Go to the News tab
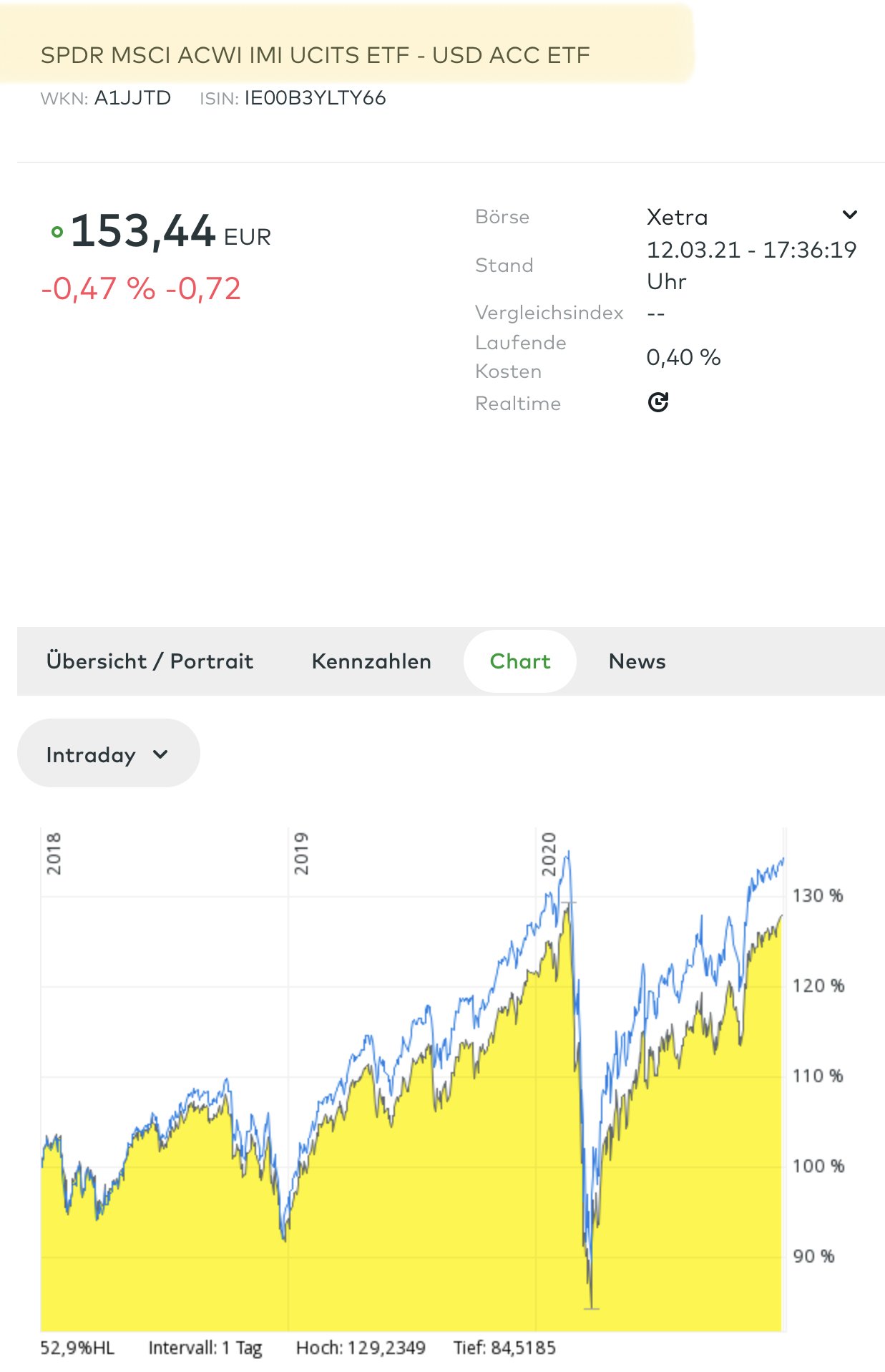The image size is (885, 1372). [637, 661]
